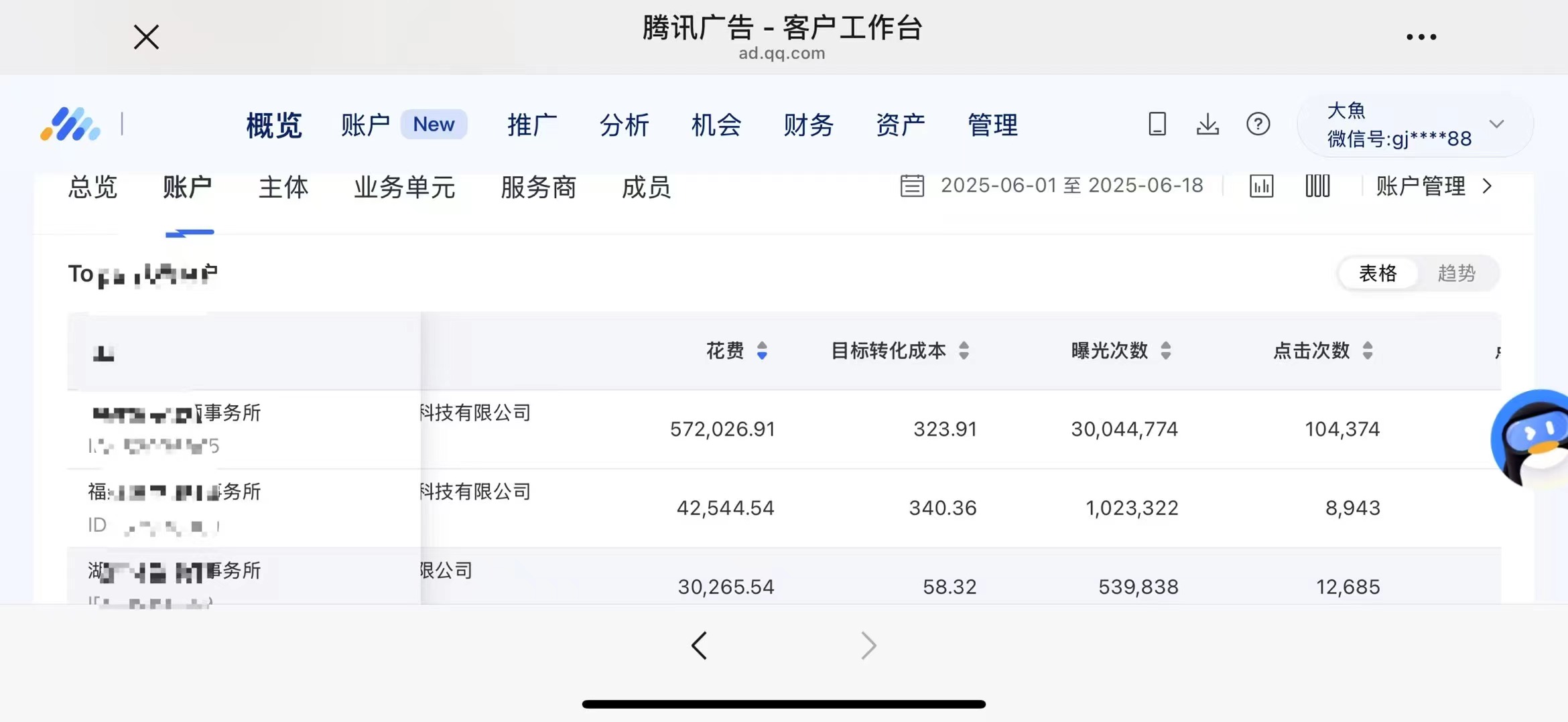Sort the table by 曝光次数
This screenshot has height=722, width=1568.
point(1166,350)
